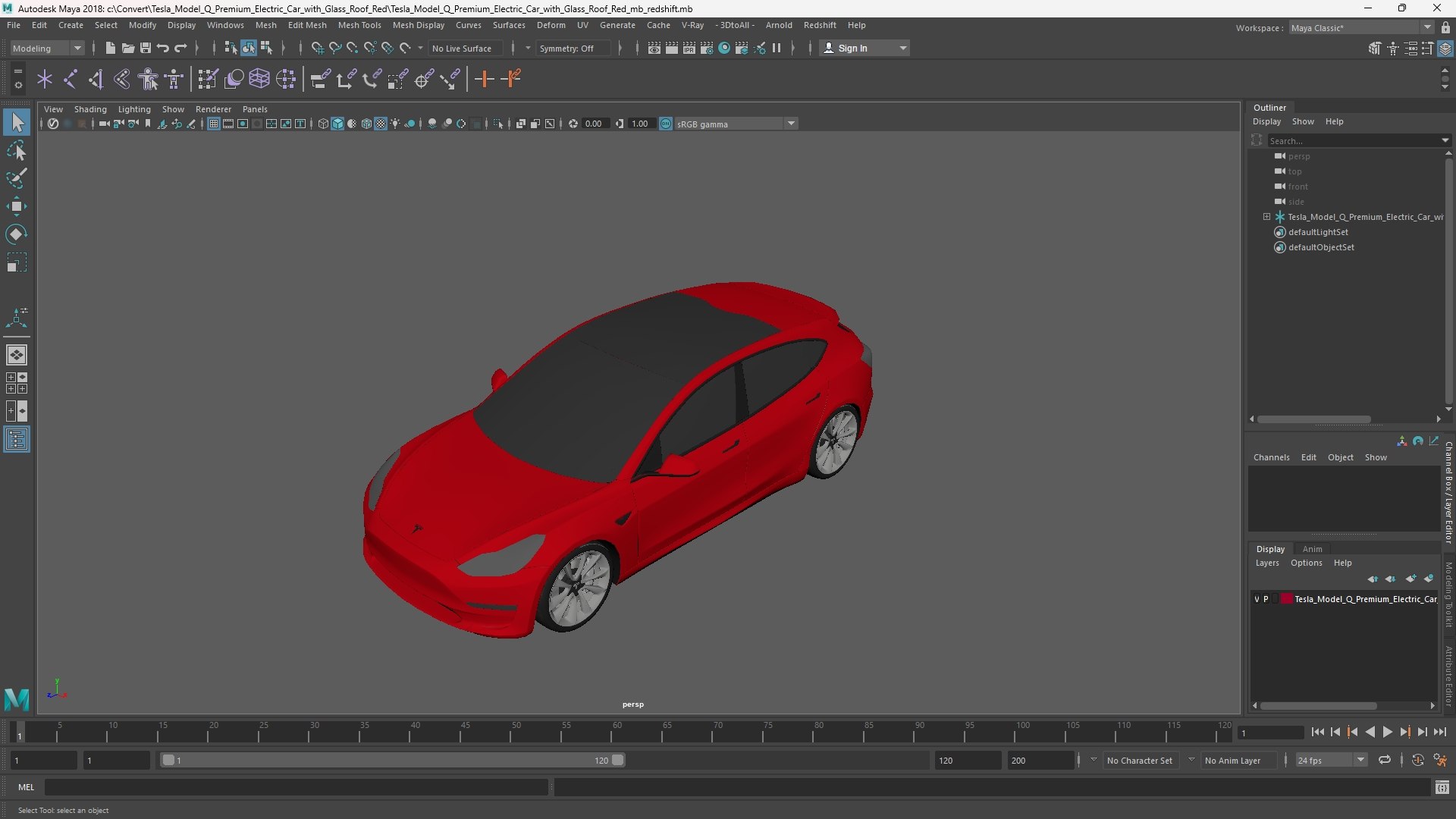
Task: Click the Quick Rig character icon
Action: [149, 79]
